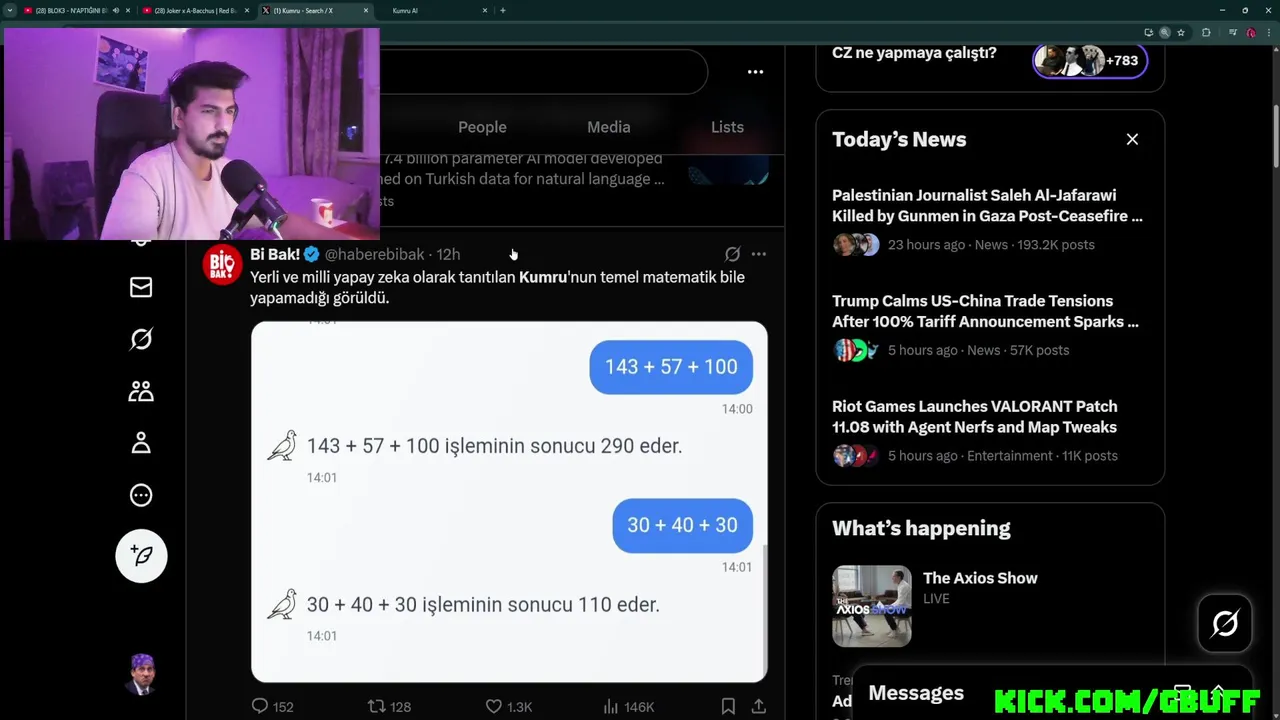
Task: Open Communities people icon in sidebar
Action: tap(141, 391)
